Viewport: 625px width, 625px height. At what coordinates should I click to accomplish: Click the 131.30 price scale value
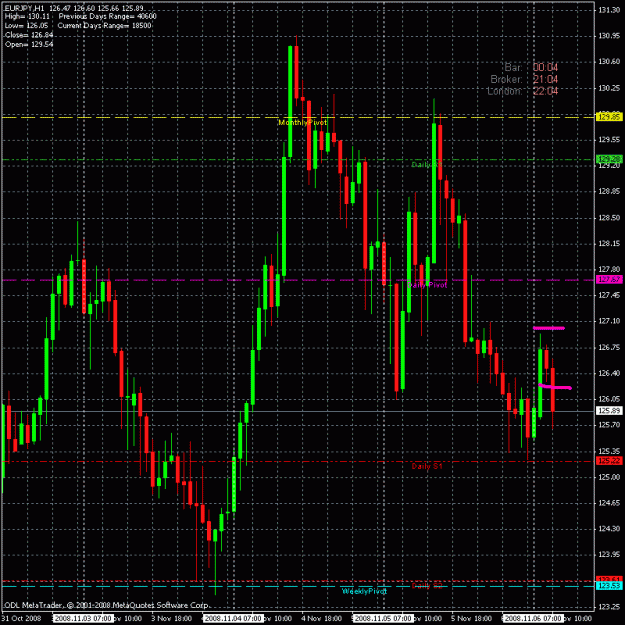pos(609,10)
